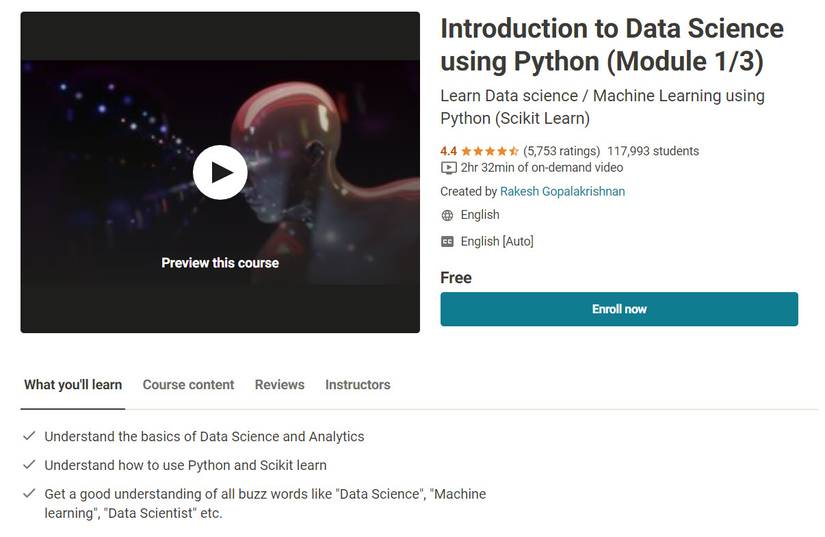The image size is (825, 537).
Task: Play the course preview video
Action: [x=220, y=172]
